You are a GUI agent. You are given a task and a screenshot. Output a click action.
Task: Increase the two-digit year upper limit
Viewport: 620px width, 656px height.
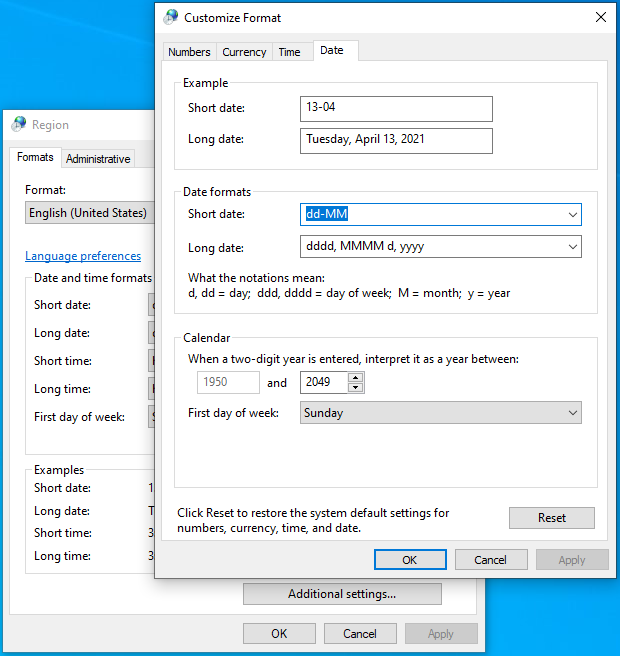coord(356,377)
